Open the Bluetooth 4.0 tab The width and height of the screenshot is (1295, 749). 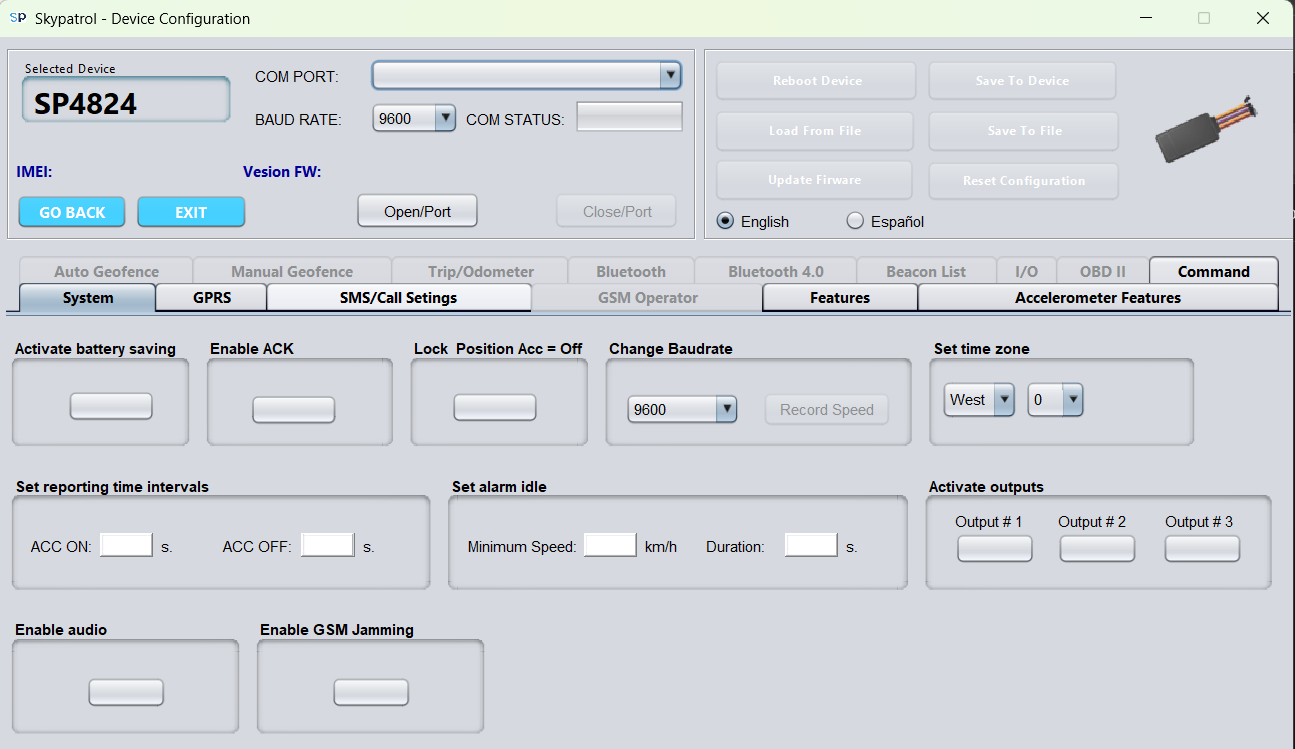pos(776,271)
